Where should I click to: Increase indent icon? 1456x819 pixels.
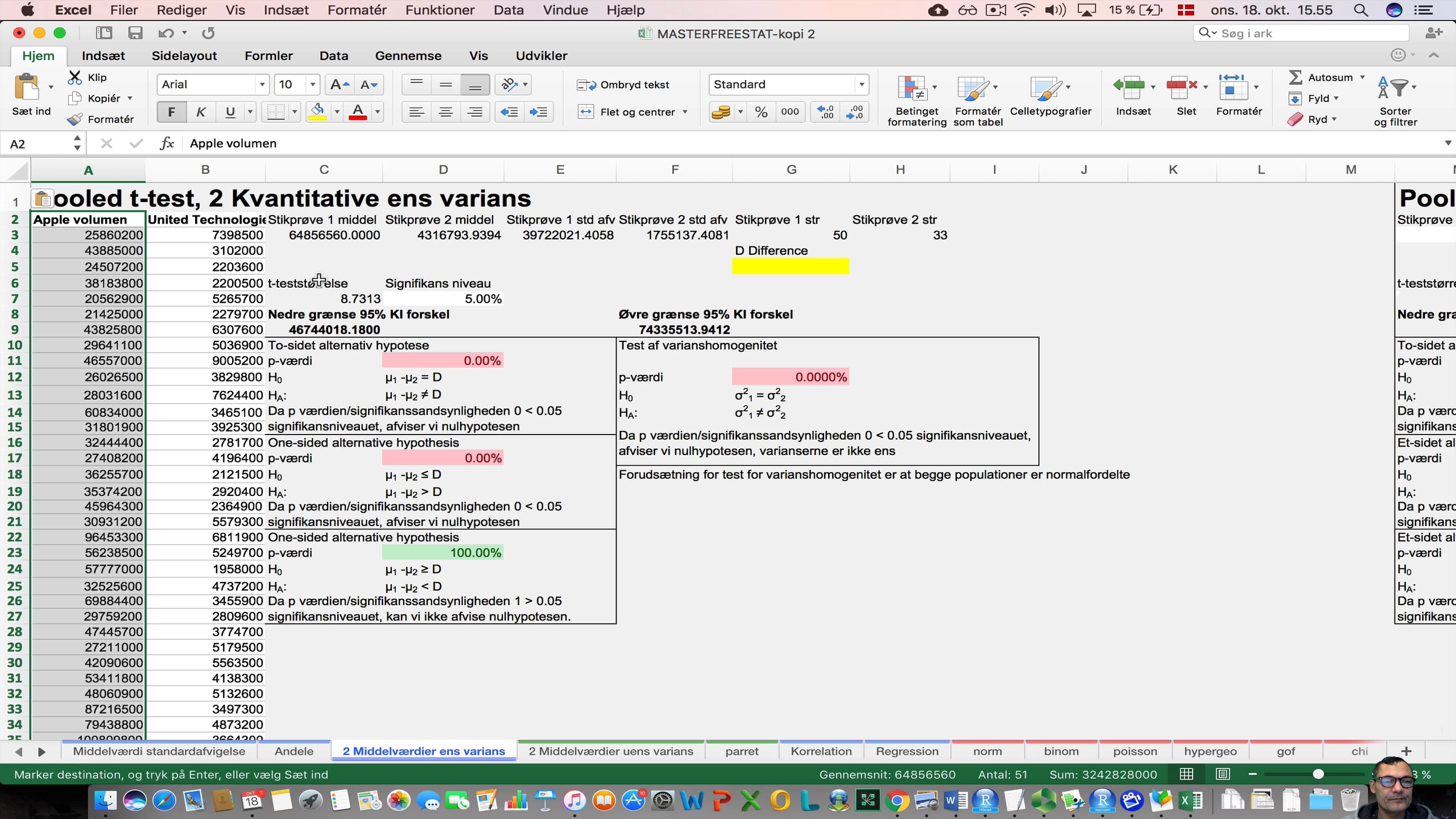538,112
